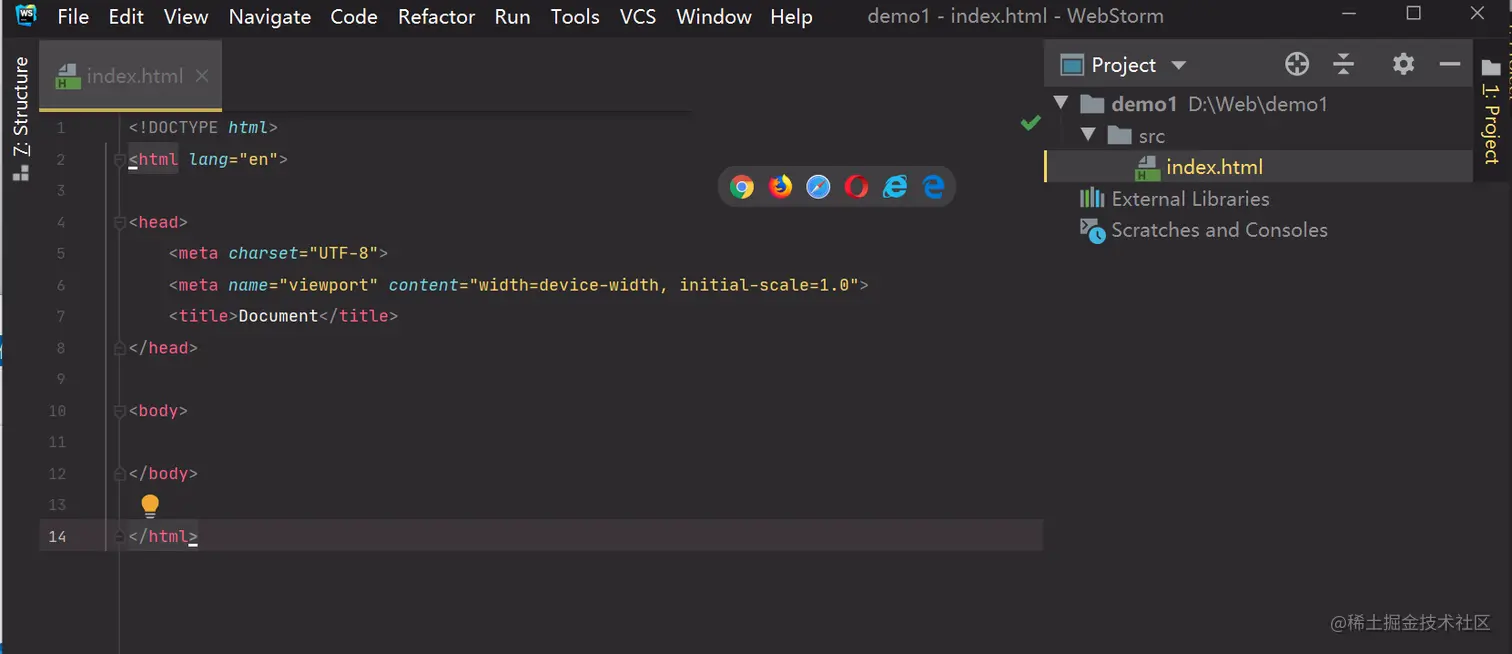Open the Edit menu
Viewport: 1512px width, 654px height.
point(126,17)
